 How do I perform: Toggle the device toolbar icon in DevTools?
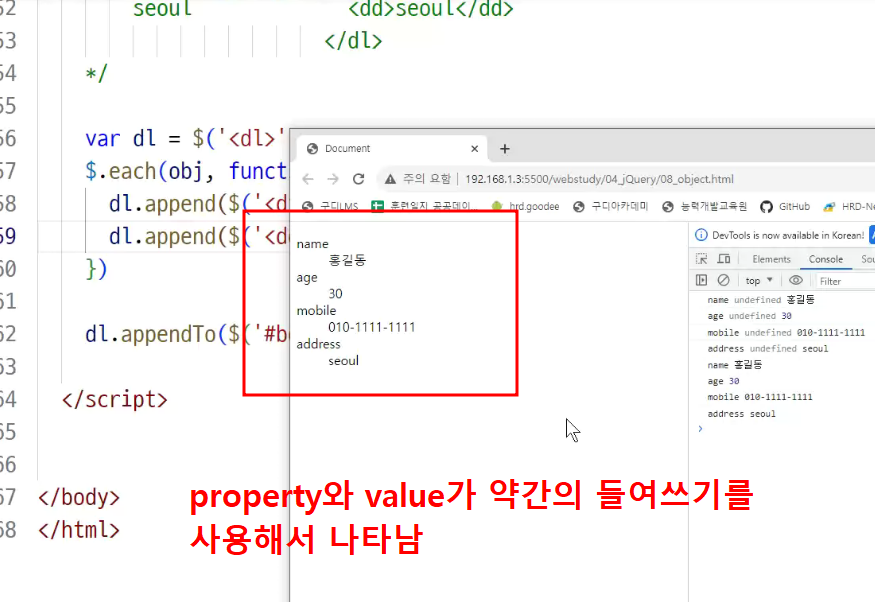click(x=724, y=259)
